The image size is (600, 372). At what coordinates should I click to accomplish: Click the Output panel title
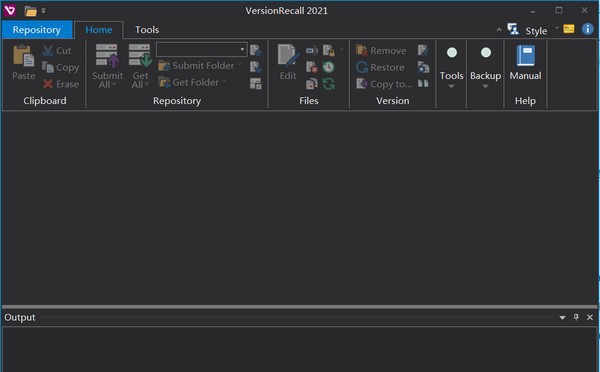click(20, 318)
